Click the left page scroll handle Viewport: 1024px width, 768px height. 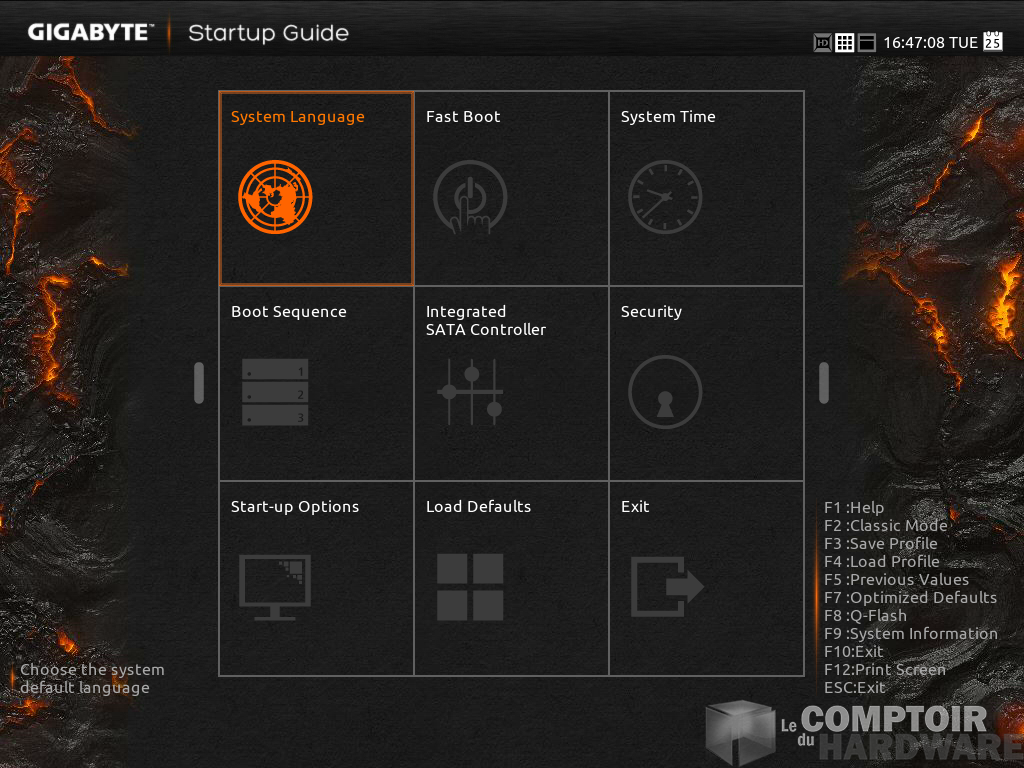(199, 383)
